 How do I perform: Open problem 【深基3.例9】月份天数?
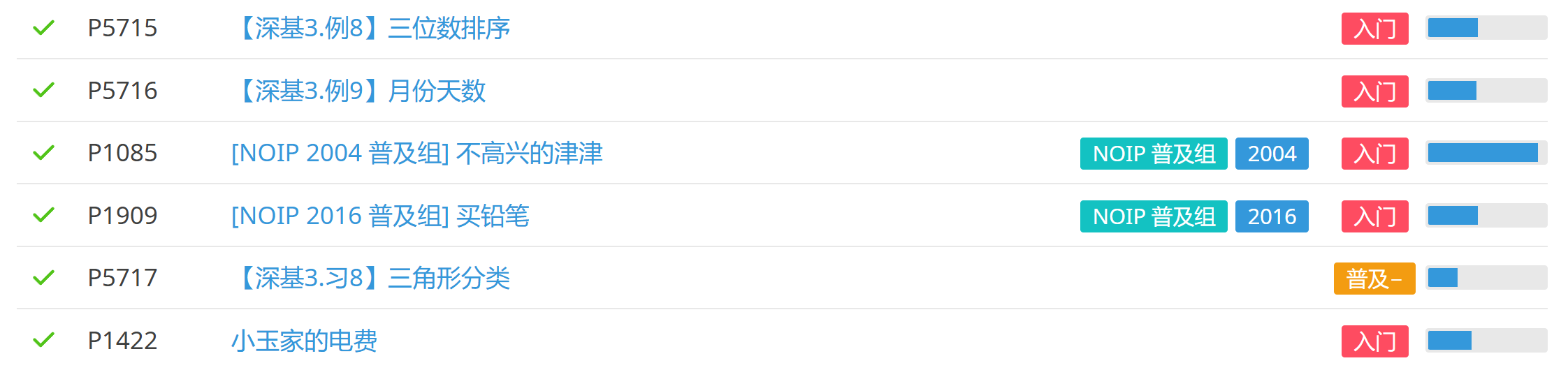click(x=359, y=91)
